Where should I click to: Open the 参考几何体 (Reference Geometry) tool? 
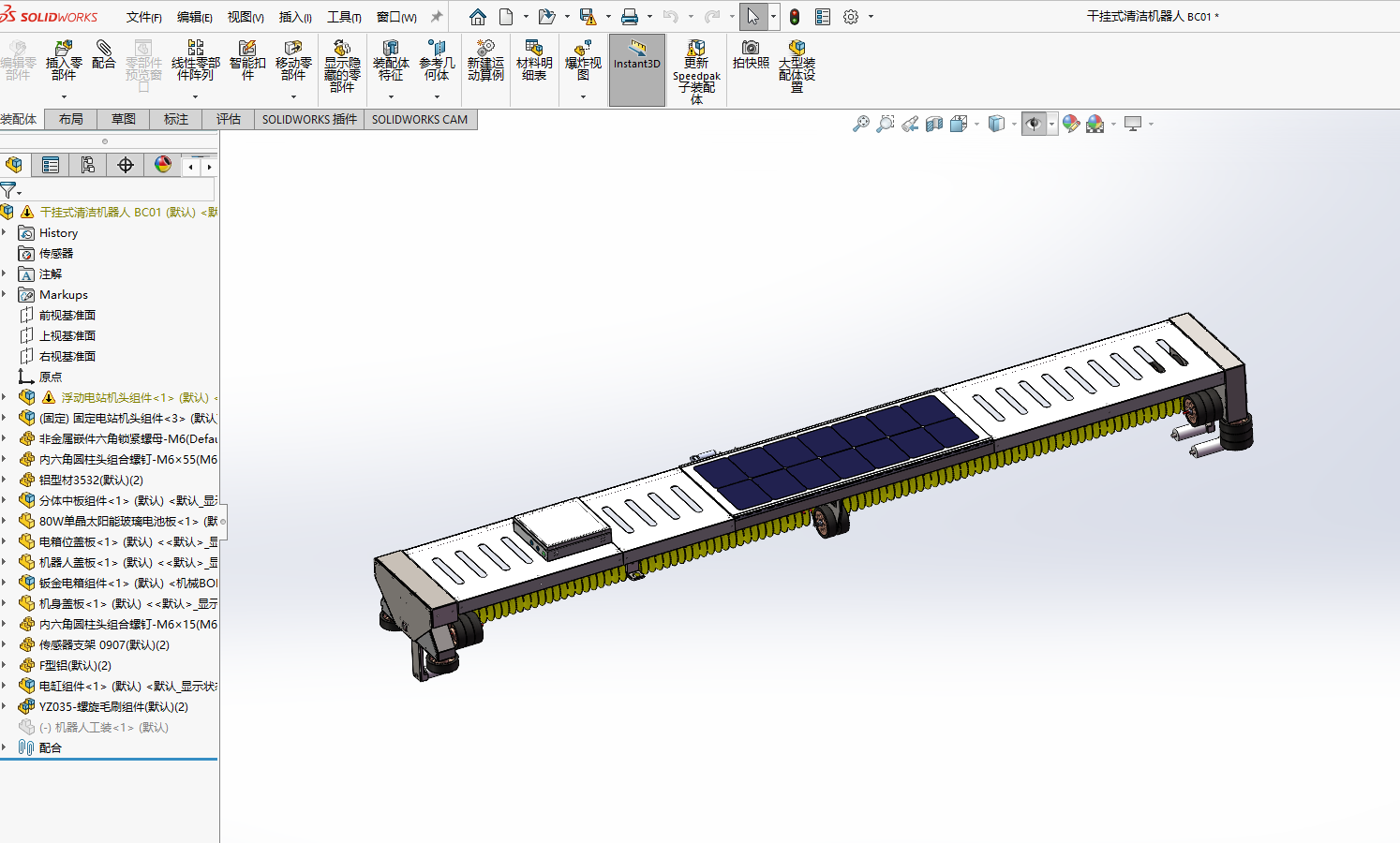pos(437,61)
